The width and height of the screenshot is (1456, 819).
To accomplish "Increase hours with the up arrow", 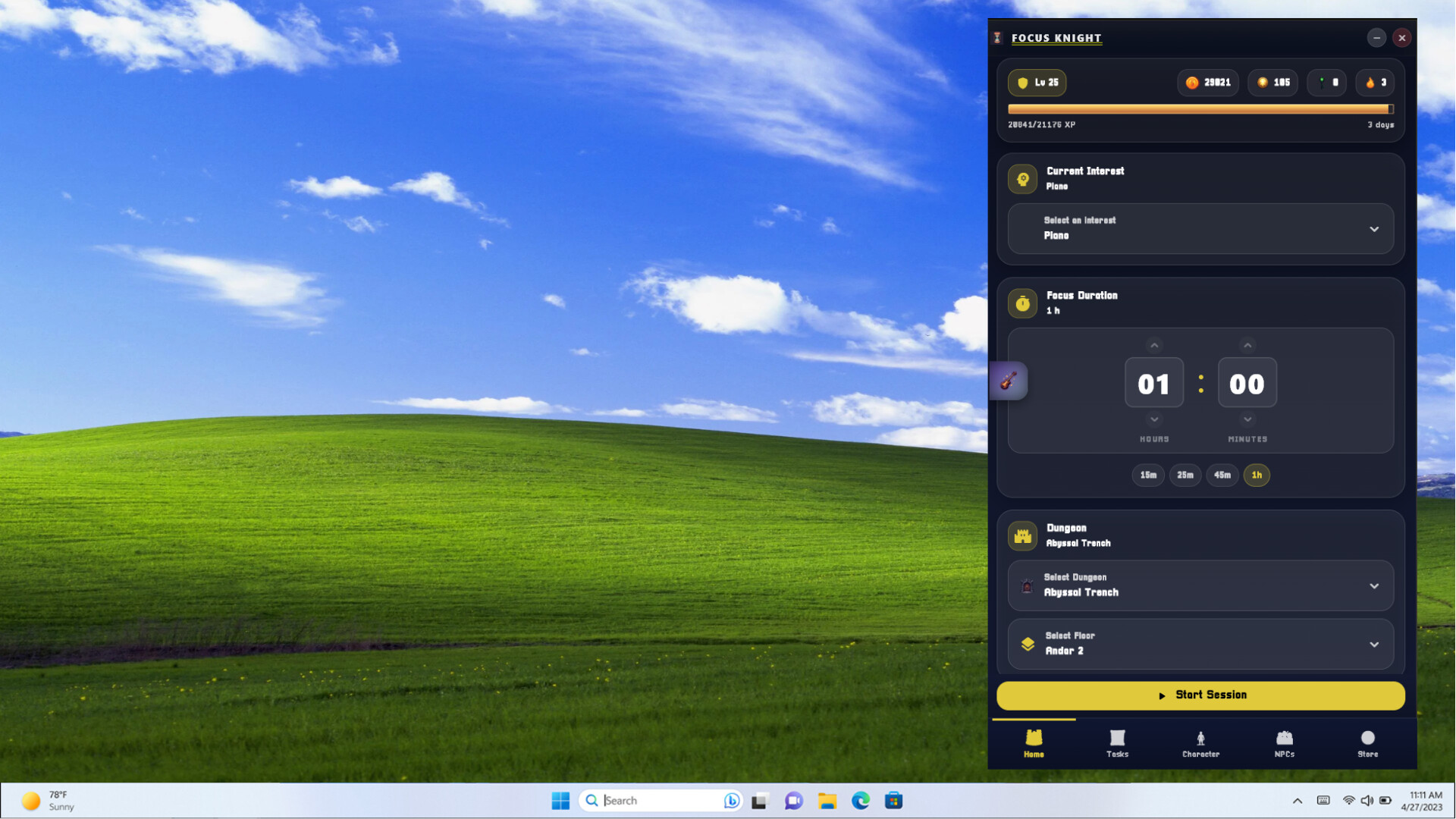I will click(x=1153, y=346).
